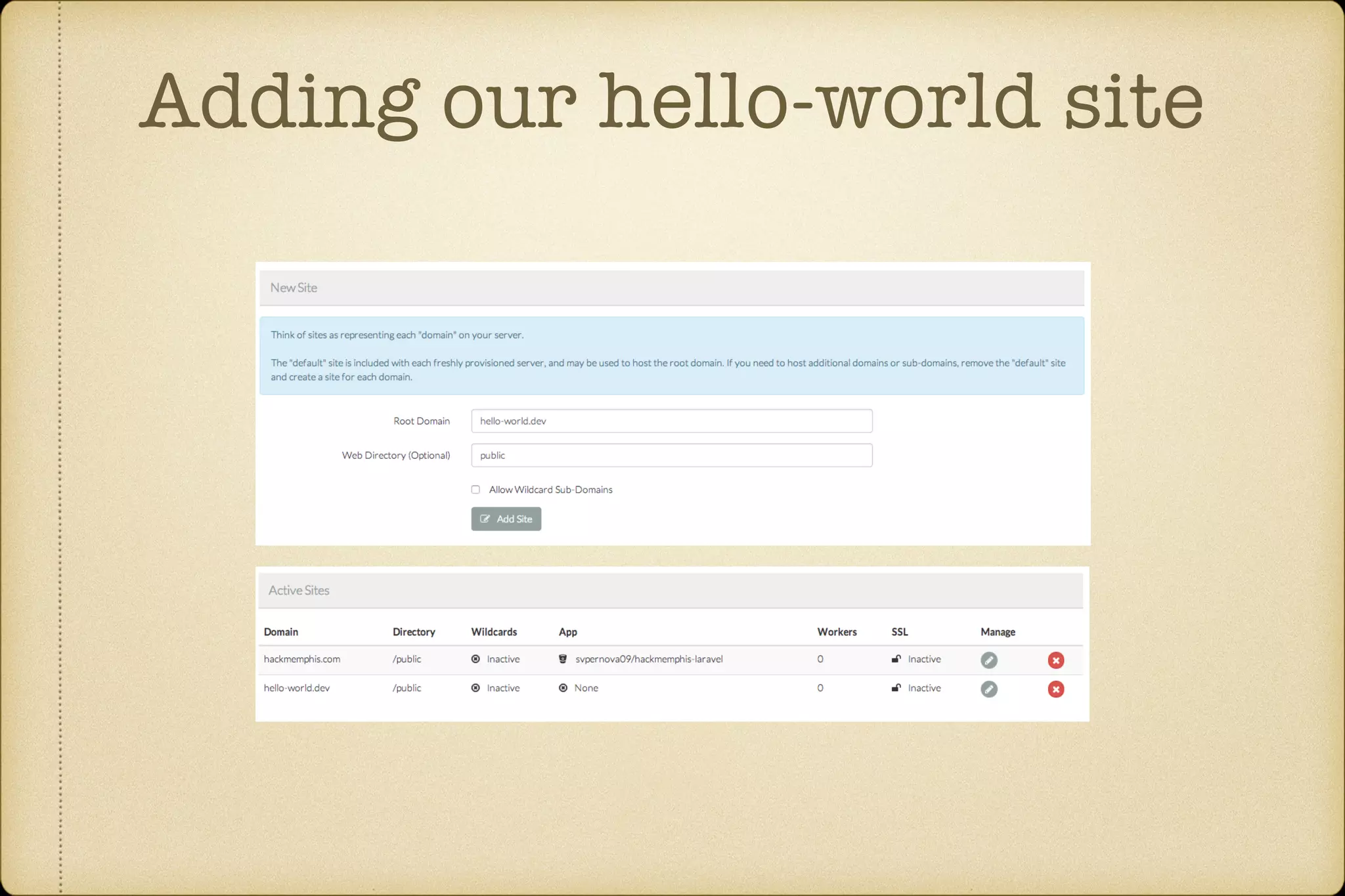Click the /public directory of hello-world.dev
Screen dimensions: 1345x896
(407, 687)
